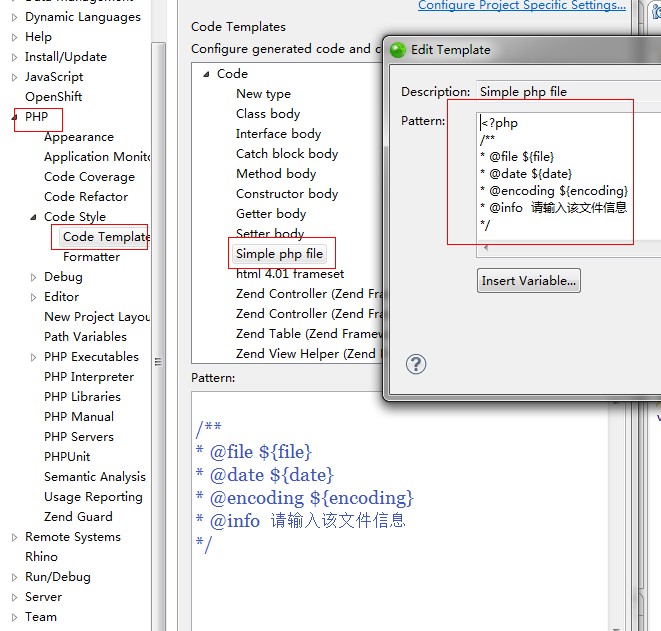Select the New type template
The image size is (661, 631).
pyautogui.click(x=263, y=94)
